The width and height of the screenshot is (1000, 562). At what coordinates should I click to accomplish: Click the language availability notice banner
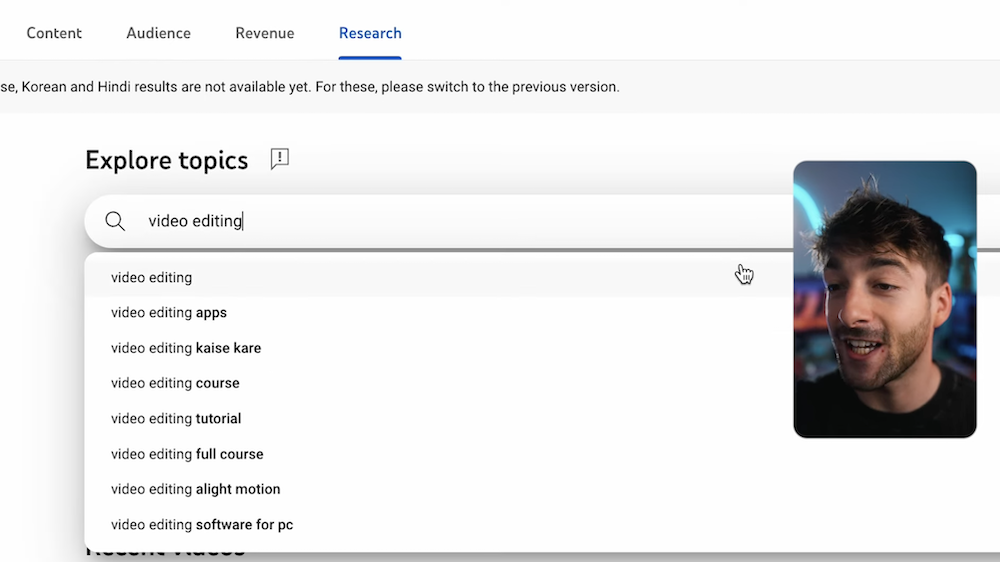click(x=500, y=87)
